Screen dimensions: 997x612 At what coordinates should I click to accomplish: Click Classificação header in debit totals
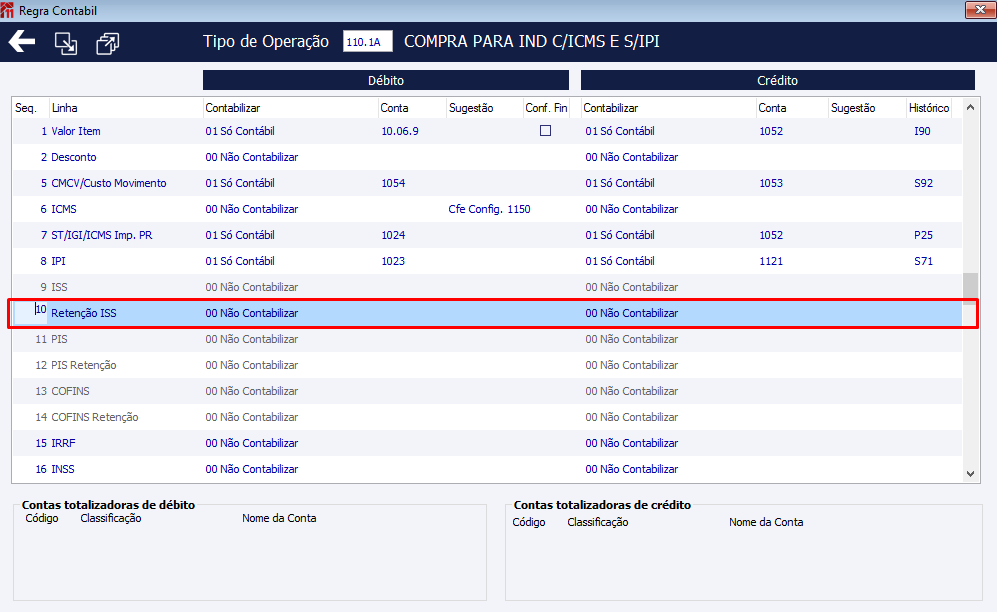click(x=111, y=518)
